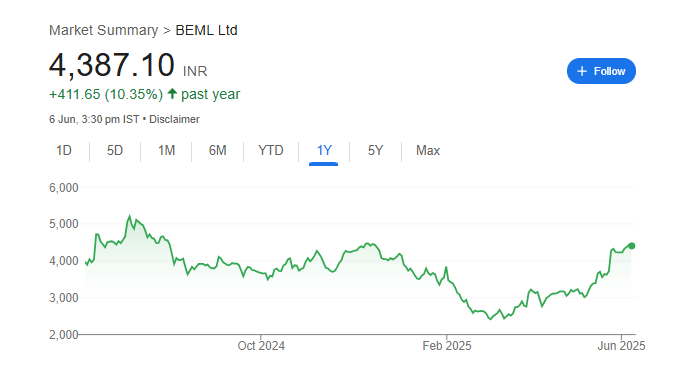Viewport: 684px width, 367px height.
Task: Click the green current-price dot on chart
Action: click(631, 246)
